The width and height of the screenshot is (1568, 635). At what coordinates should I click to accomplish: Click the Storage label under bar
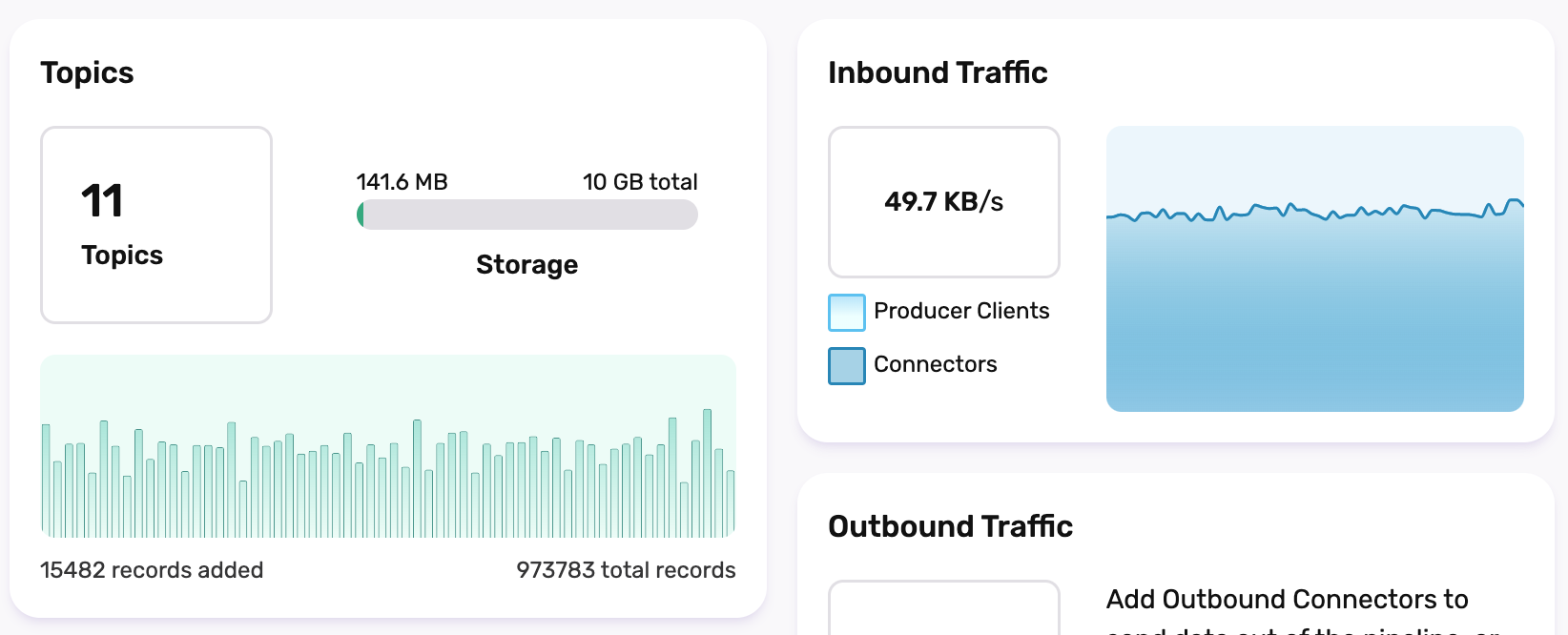pos(527,264)
